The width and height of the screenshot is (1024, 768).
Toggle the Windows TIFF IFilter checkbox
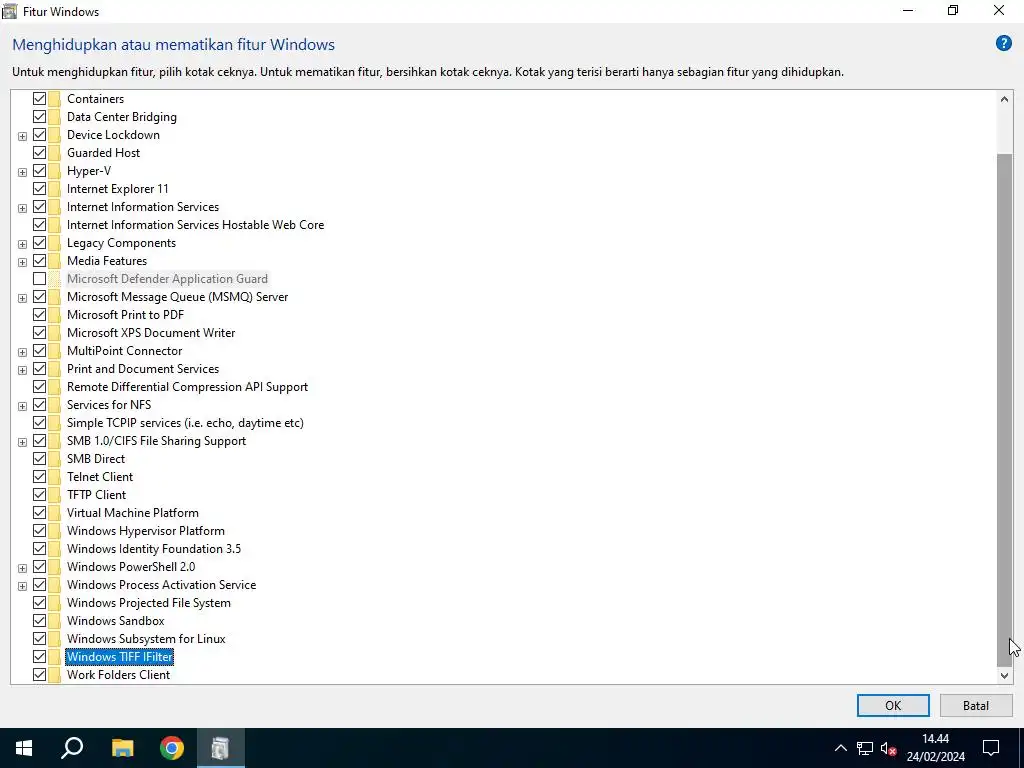[x=39, y=657]
